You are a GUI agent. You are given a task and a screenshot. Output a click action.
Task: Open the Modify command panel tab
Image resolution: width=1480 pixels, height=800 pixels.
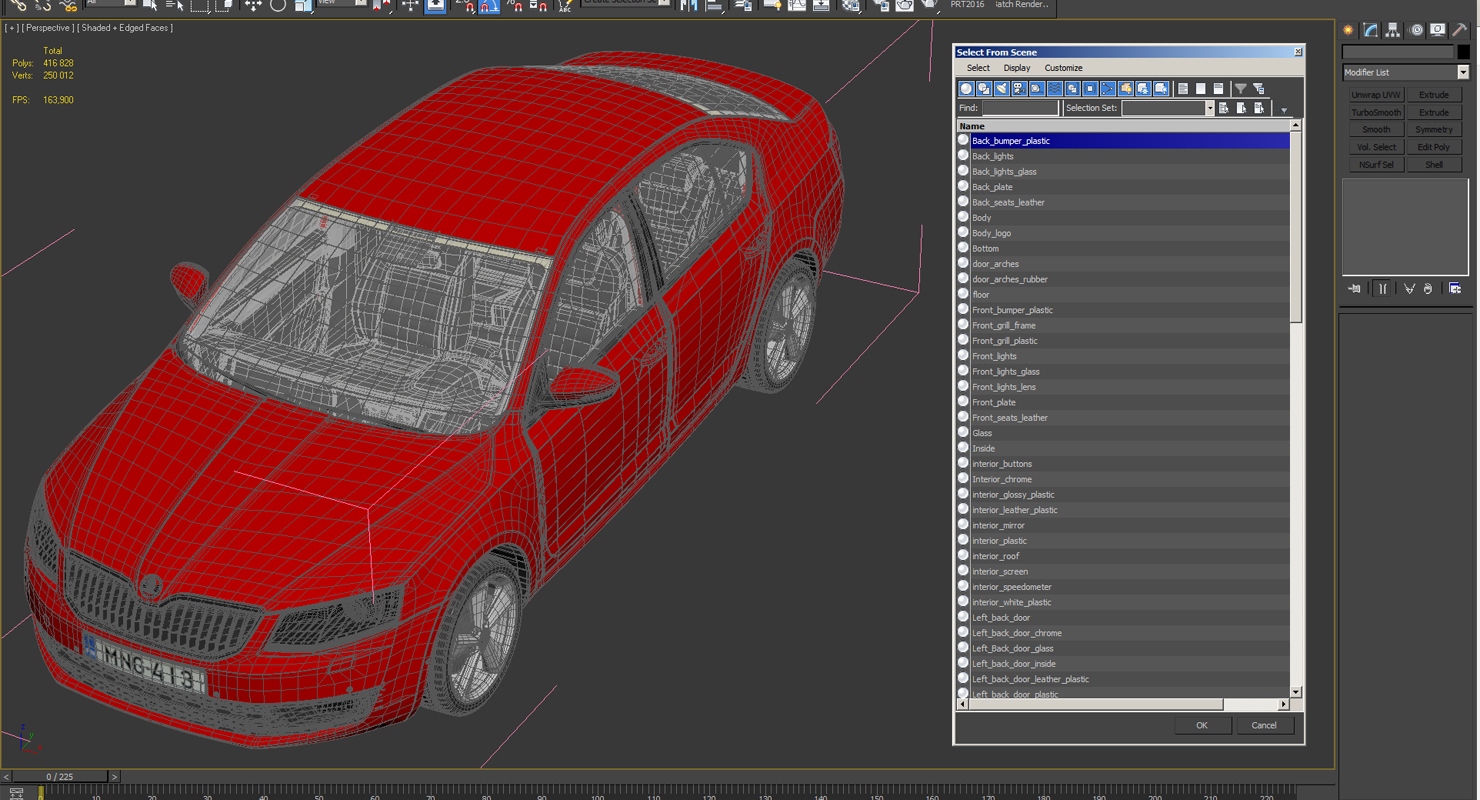point(1370,30)
